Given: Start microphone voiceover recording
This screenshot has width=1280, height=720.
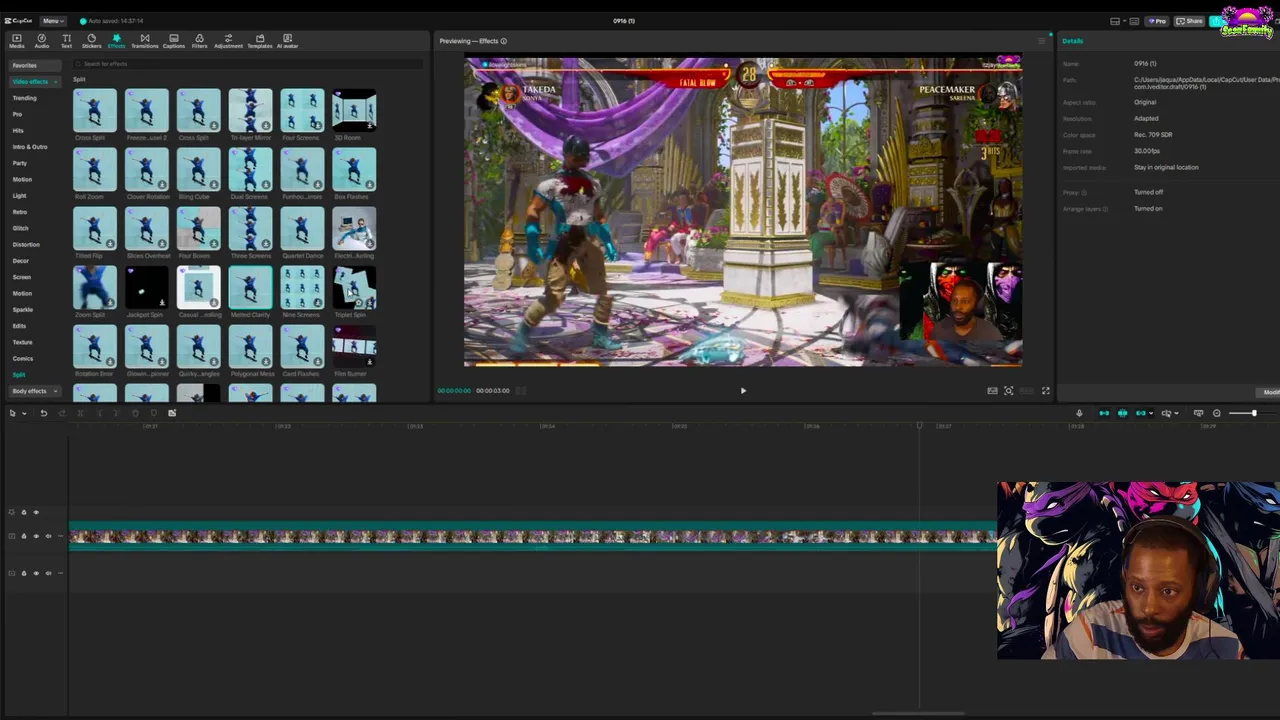Looking at the screenshot, I should pos(1079,413).
